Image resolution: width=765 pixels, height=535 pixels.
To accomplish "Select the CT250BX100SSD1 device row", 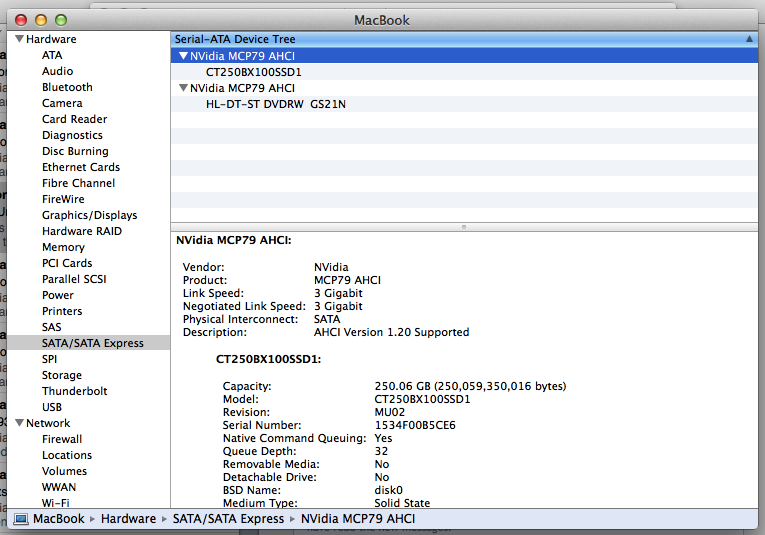I will coord(464,72).
